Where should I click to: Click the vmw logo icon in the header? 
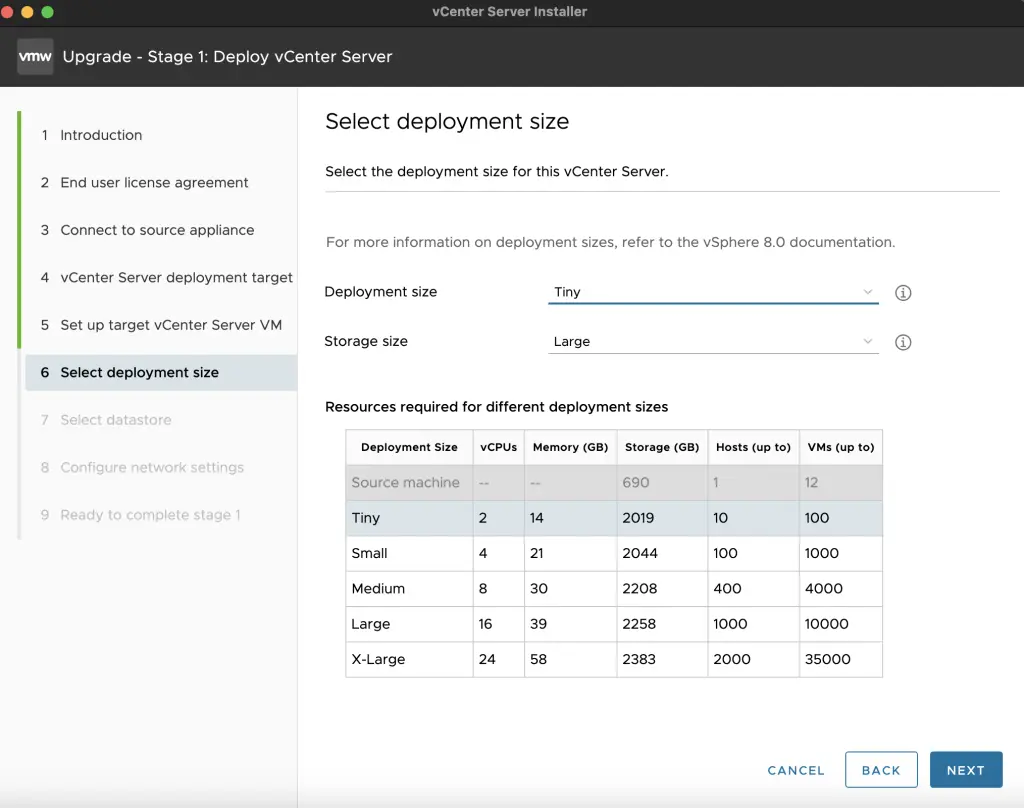pos(34,57)
